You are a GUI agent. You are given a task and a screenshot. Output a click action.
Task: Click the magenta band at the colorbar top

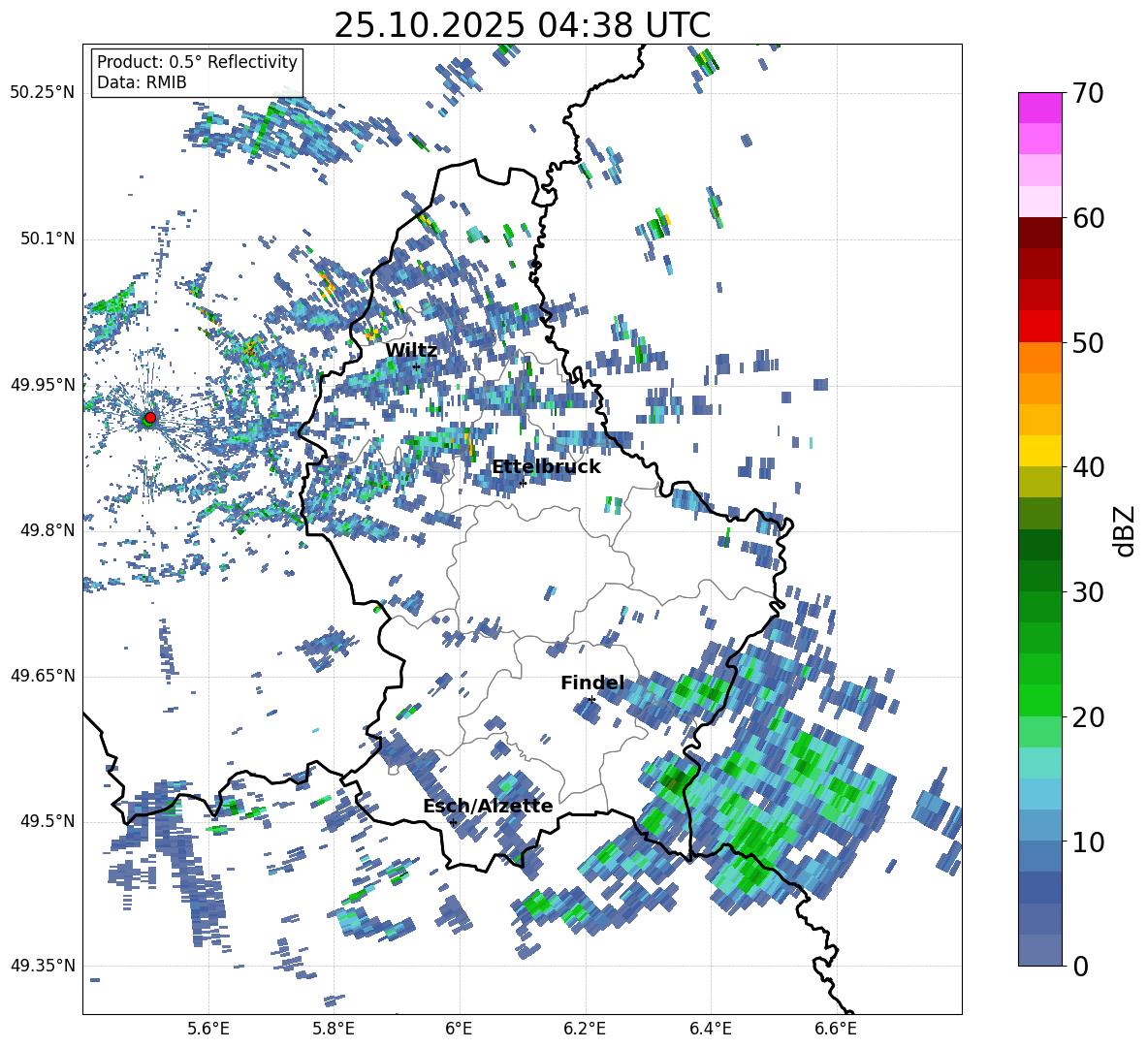(1040, 109)
